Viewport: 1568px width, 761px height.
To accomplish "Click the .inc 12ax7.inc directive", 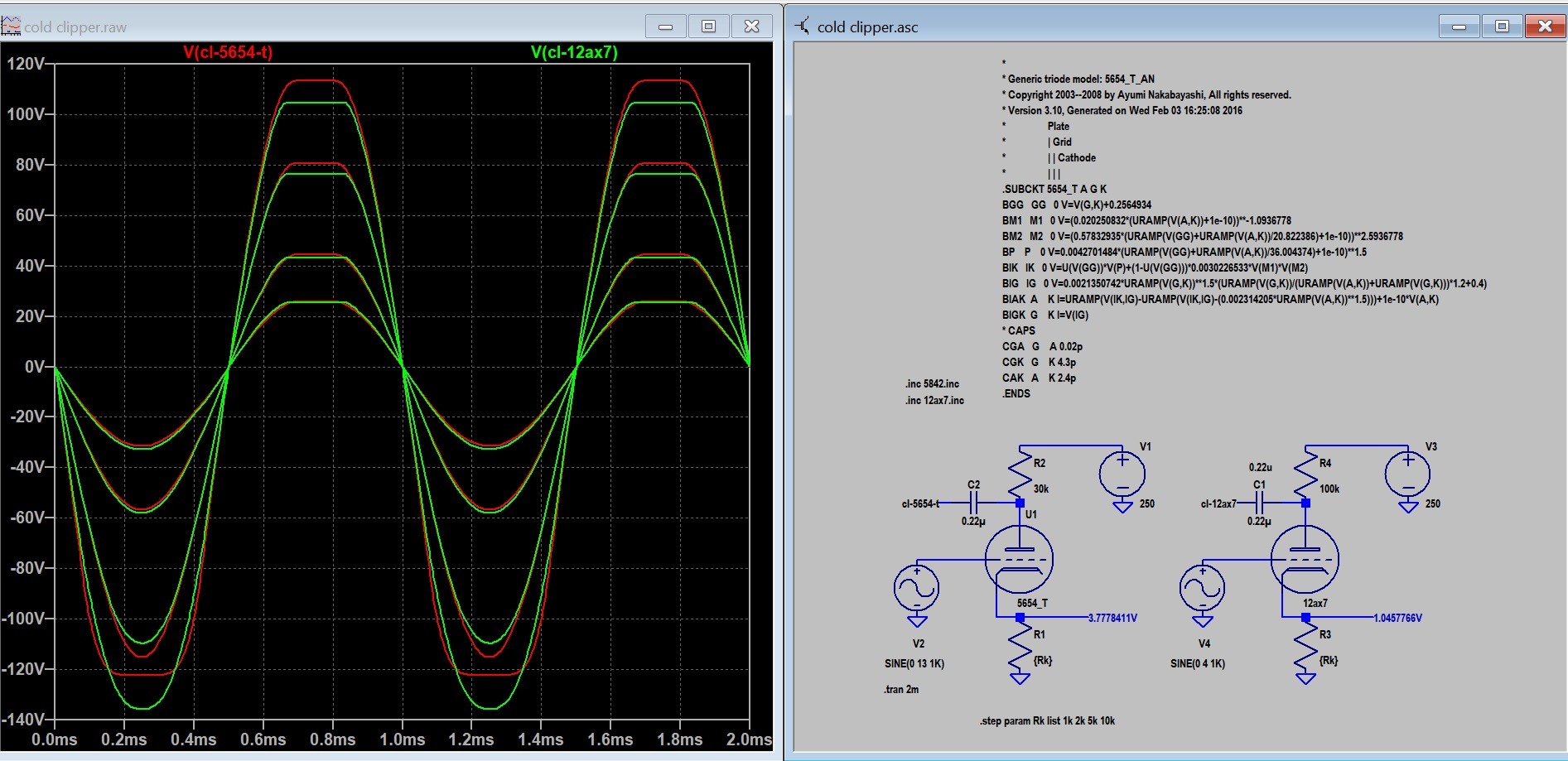I will (x=934, y=400).
